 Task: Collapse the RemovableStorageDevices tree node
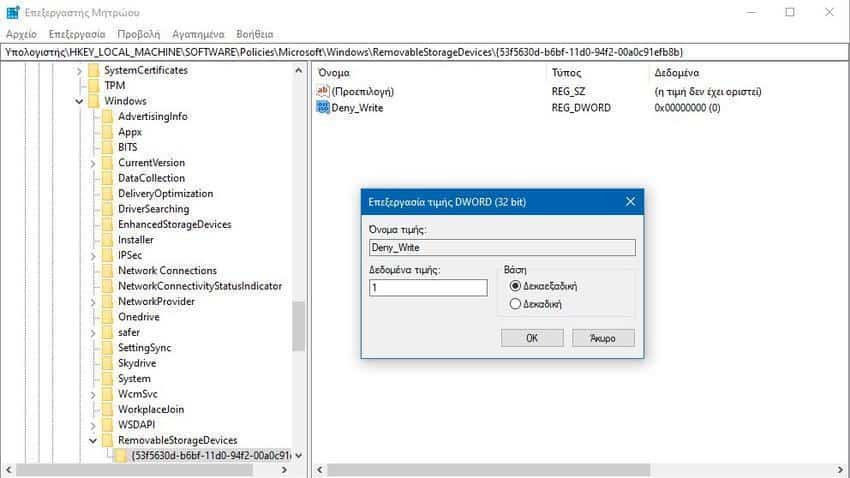click(x=93, y=441)
